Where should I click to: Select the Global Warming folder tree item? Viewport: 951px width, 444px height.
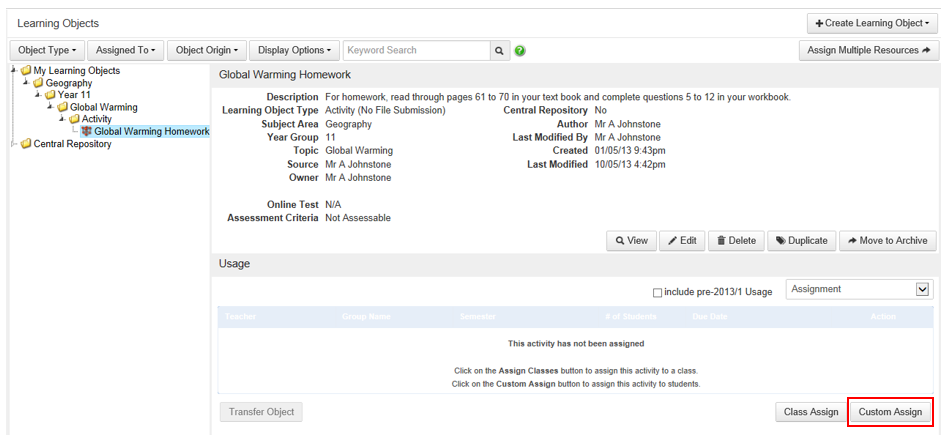pos(103,108)
